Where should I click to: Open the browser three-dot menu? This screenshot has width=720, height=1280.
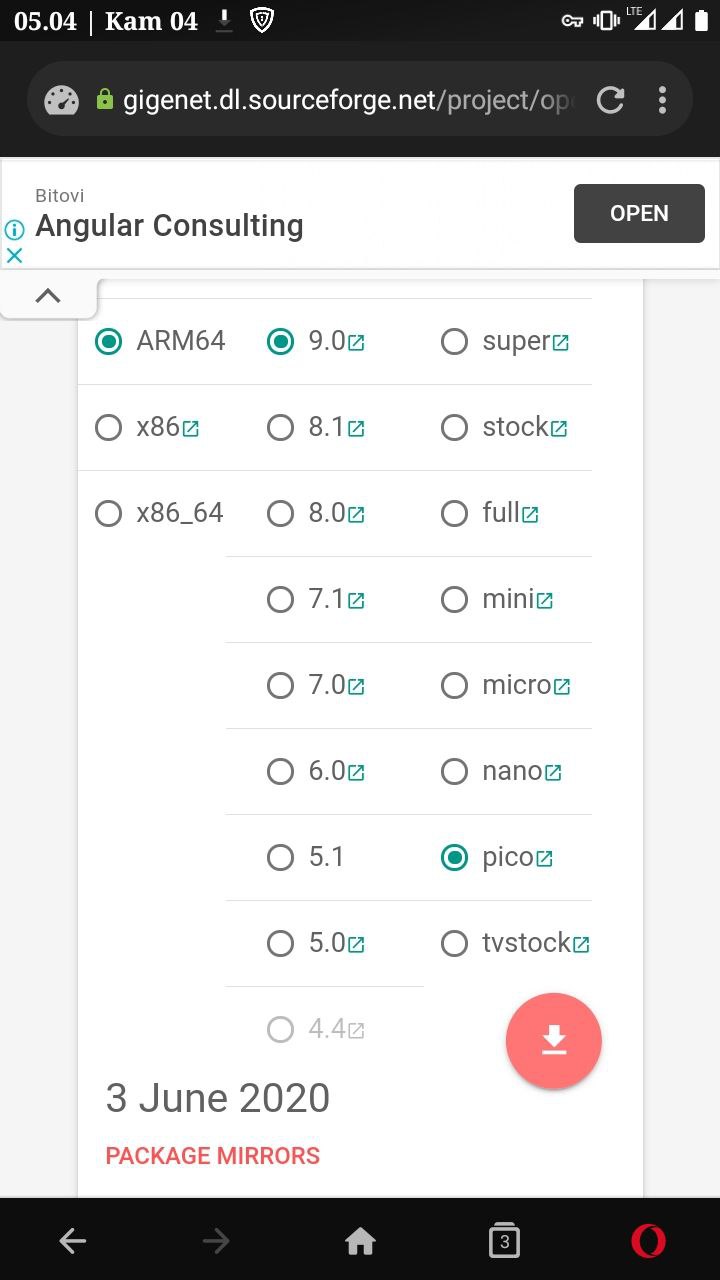pyautogui.click(x=662, y=100)
